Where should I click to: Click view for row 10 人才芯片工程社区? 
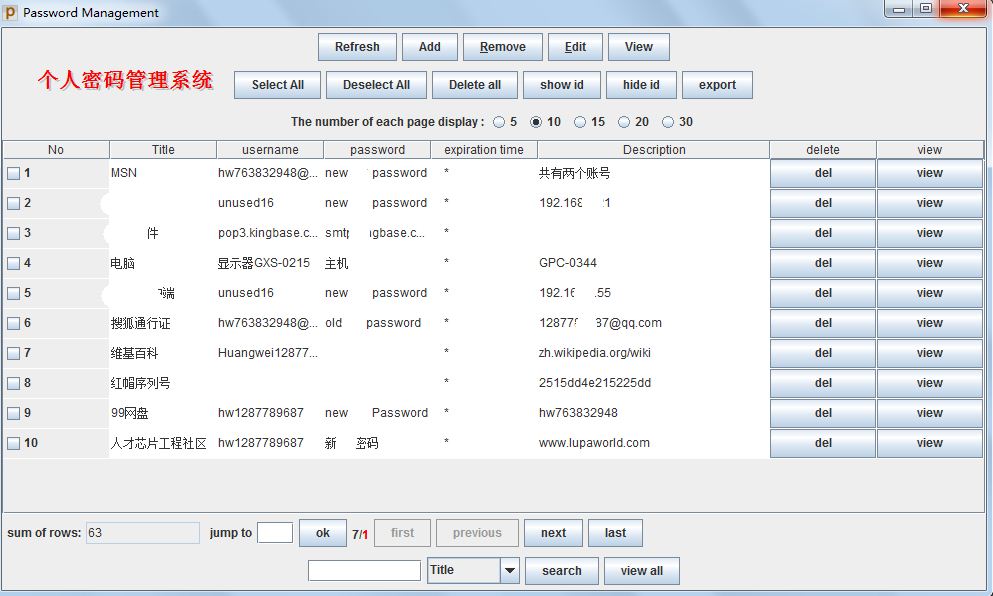coord(929,443)
